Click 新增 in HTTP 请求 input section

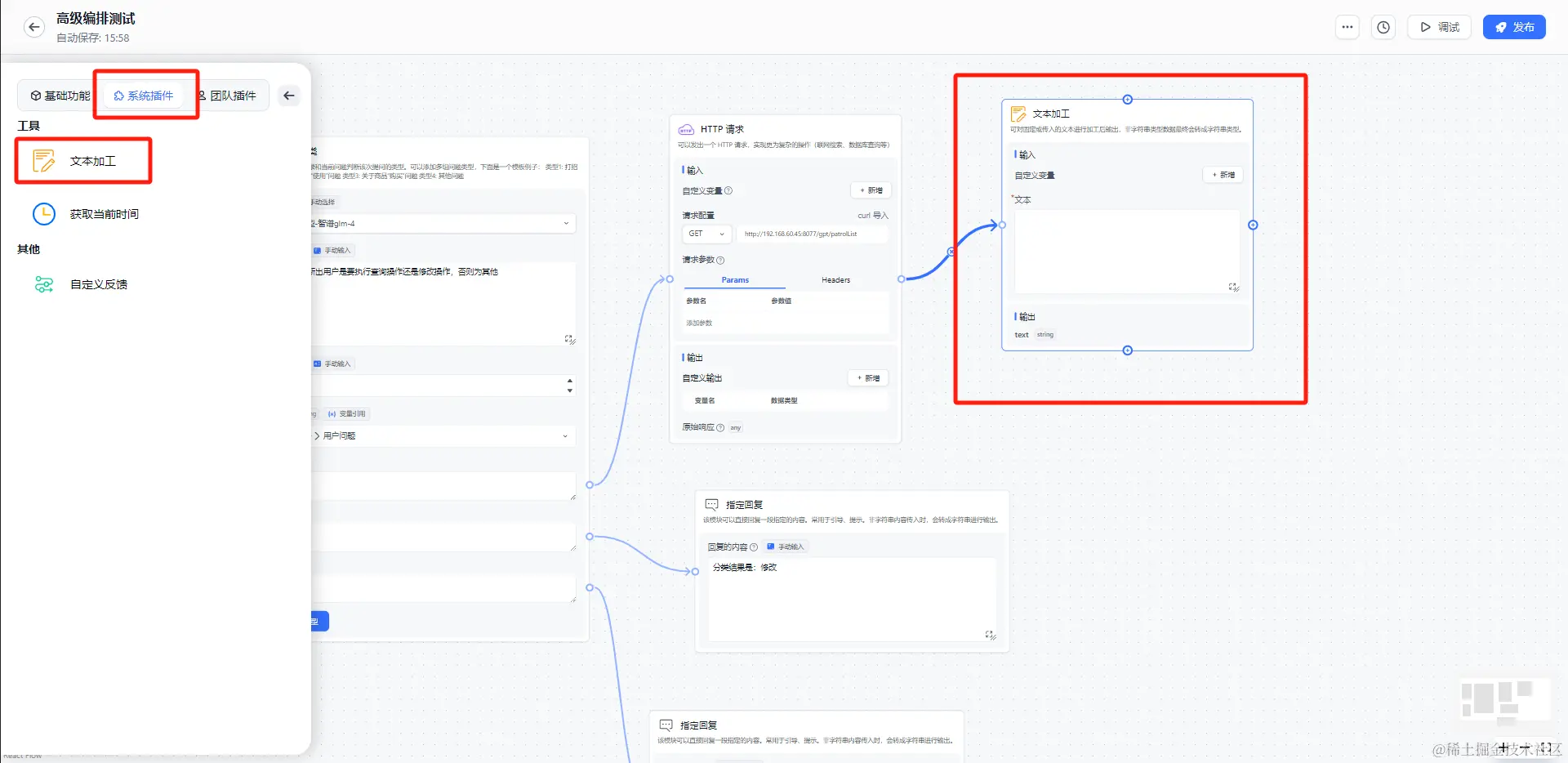pyautogui.click(x=871, y=190)
